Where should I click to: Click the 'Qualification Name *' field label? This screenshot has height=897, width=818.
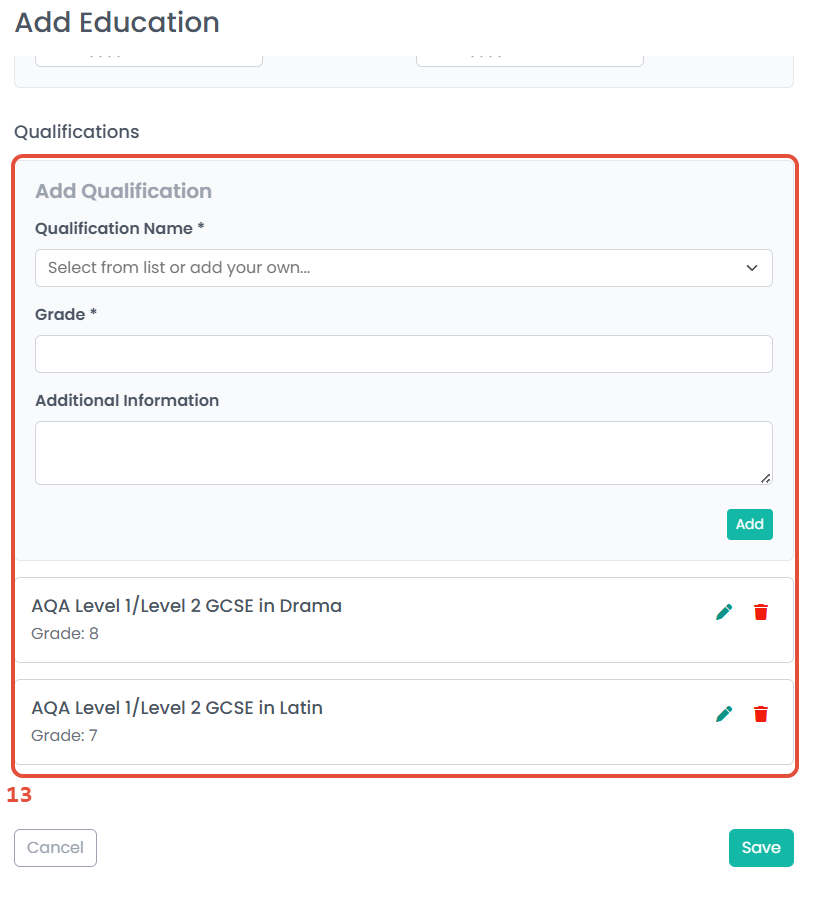click(x=119, y=229)
